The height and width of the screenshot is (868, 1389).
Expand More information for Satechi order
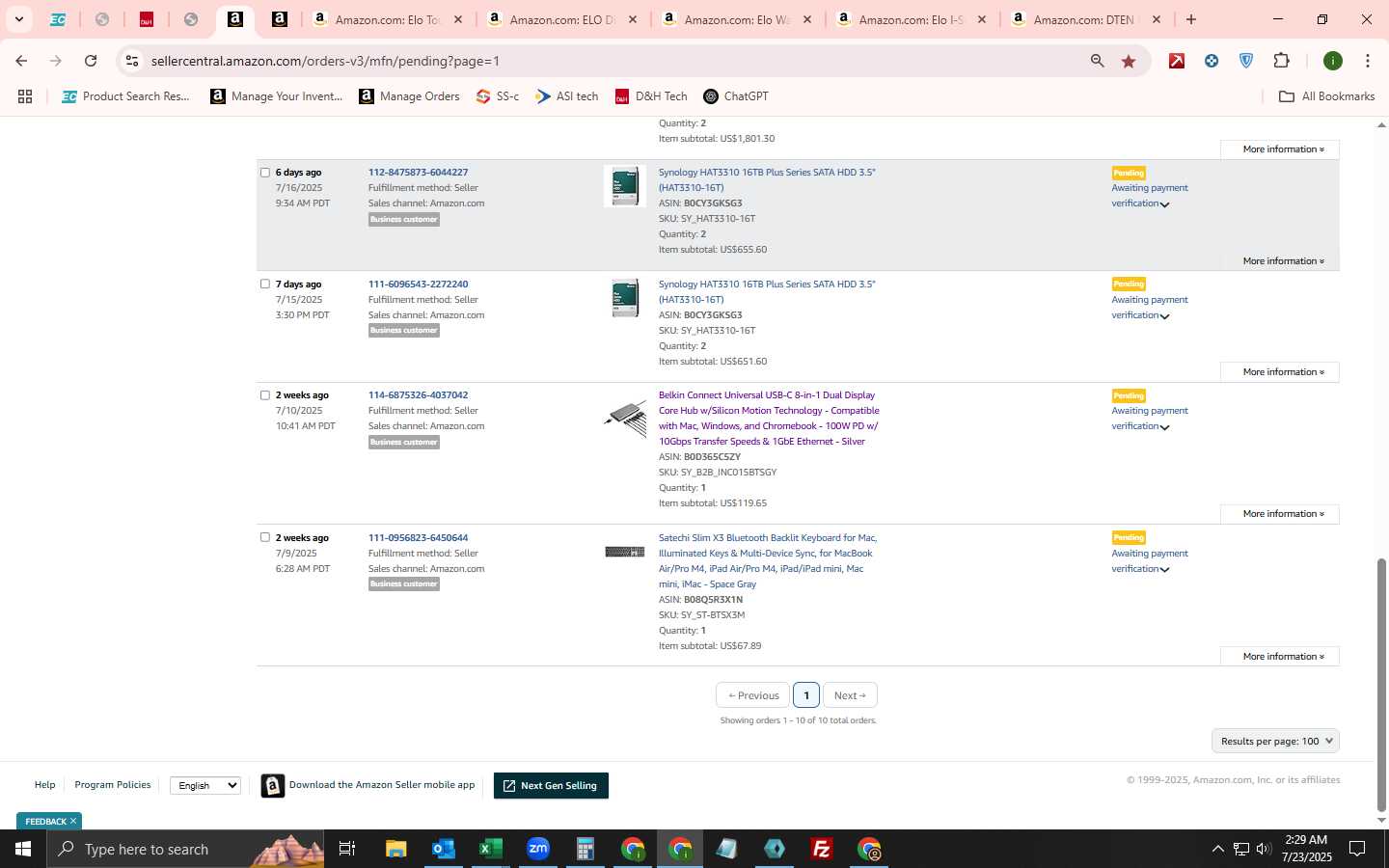click(1280, 657)
